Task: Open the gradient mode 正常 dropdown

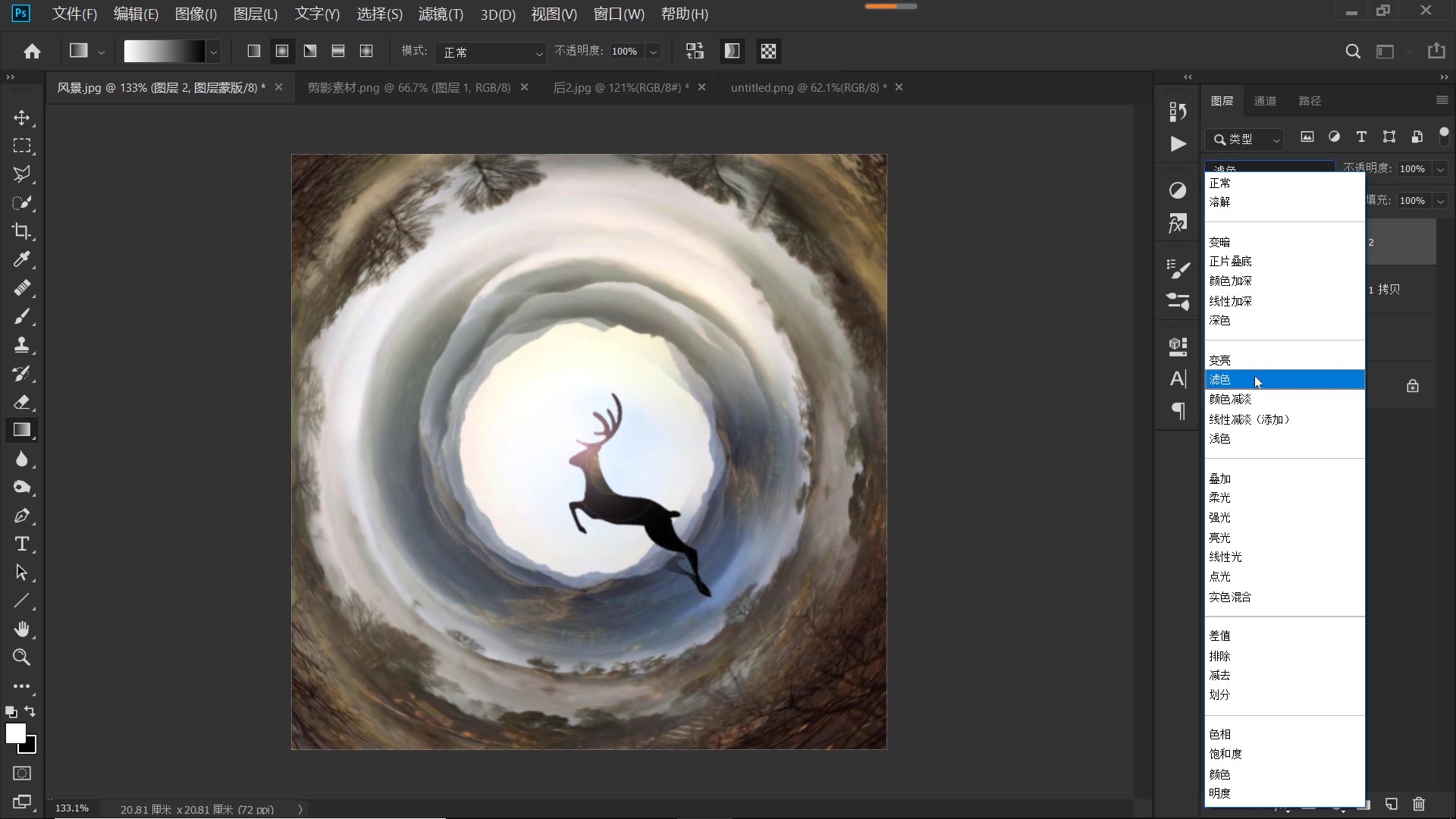Action: 492,52
